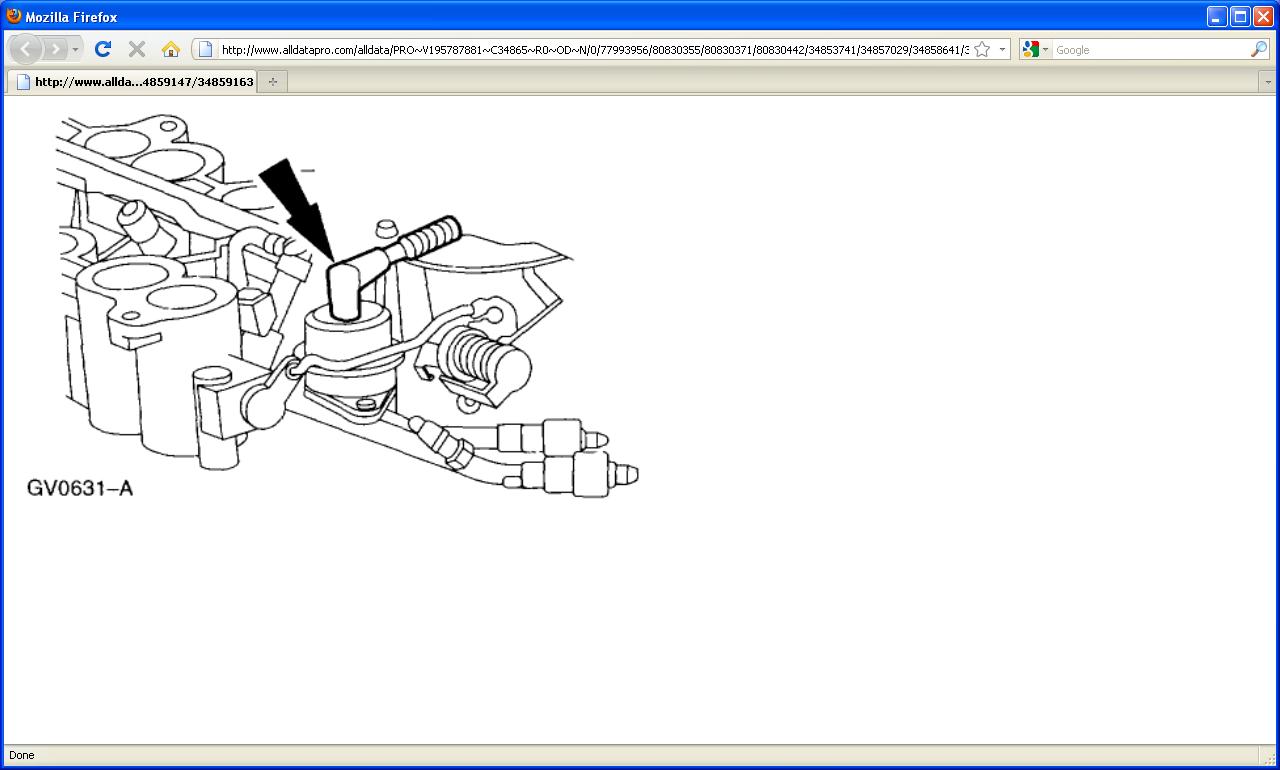Click the Firefox logo in the title bar
The height and width of the screenshot is (770, 1280).
pos(13,16)
